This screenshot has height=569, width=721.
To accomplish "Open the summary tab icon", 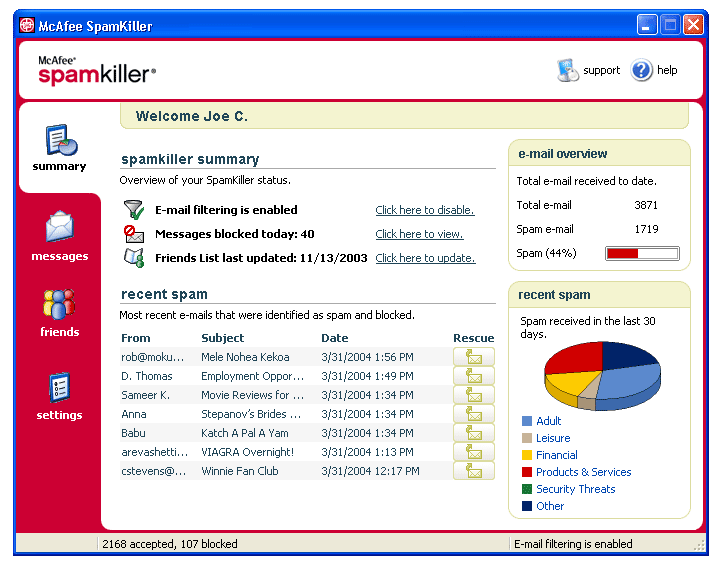I will pyautogui.click(x=61, y=140).
